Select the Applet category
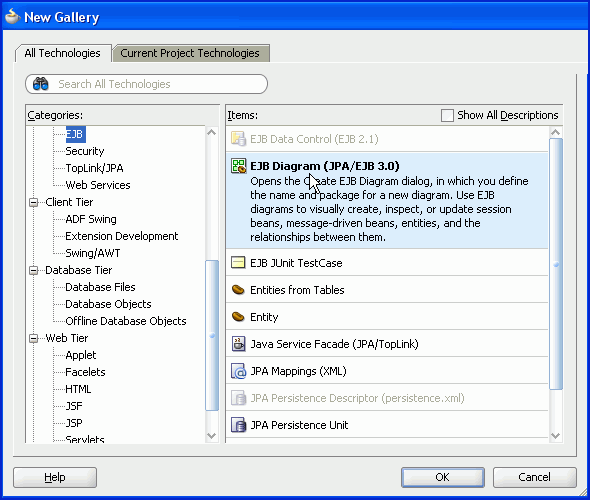The height and width of the screenshot is (500, 590). click(81, 355)
